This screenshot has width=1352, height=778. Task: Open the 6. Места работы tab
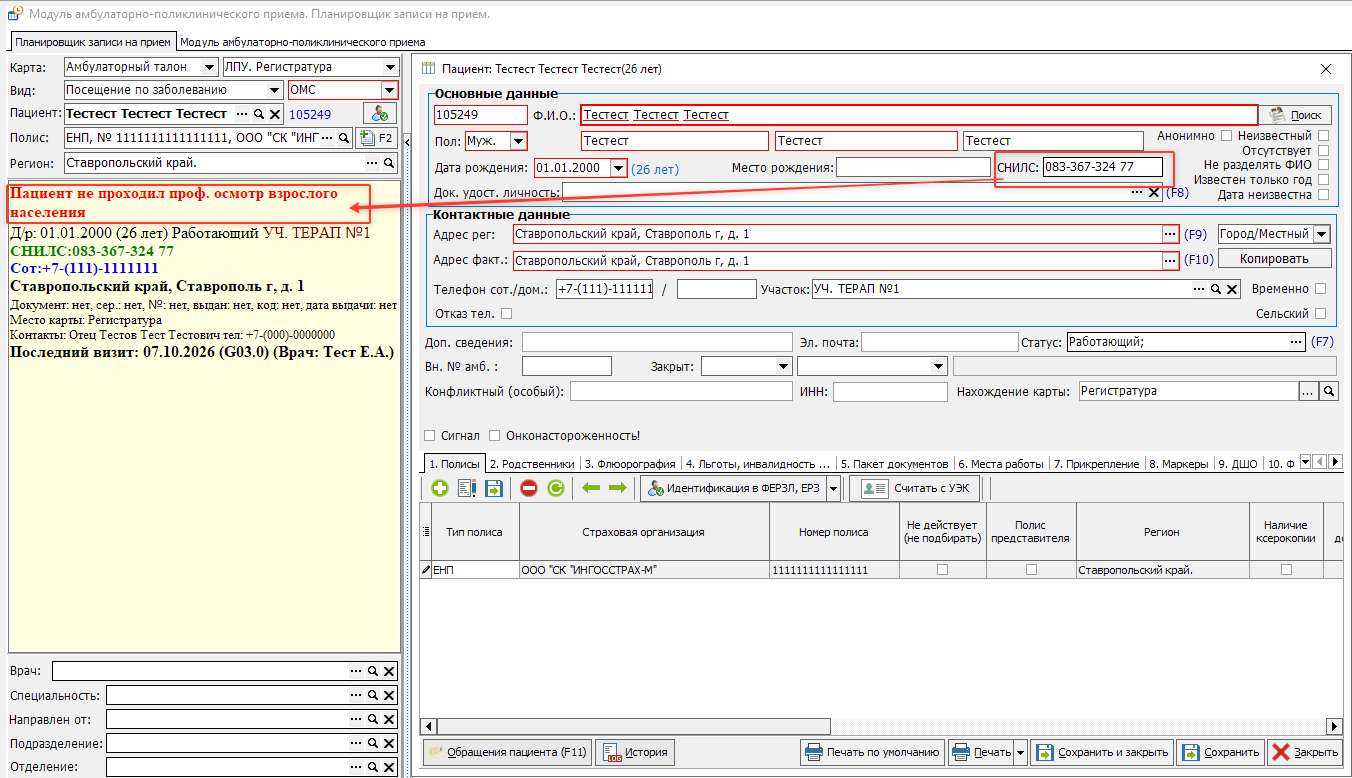(1001, 464)
